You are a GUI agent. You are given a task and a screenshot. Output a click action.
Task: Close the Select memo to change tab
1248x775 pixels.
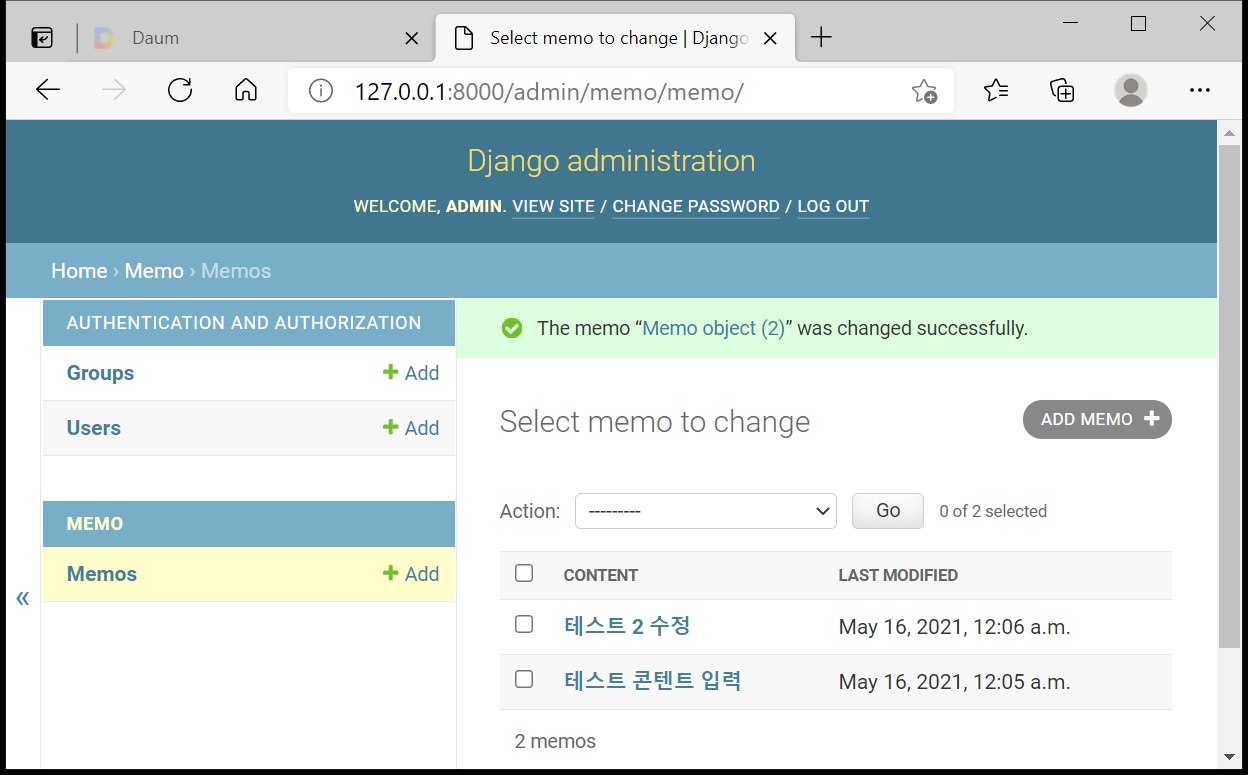pyautogui.click(x=771, y=38)
